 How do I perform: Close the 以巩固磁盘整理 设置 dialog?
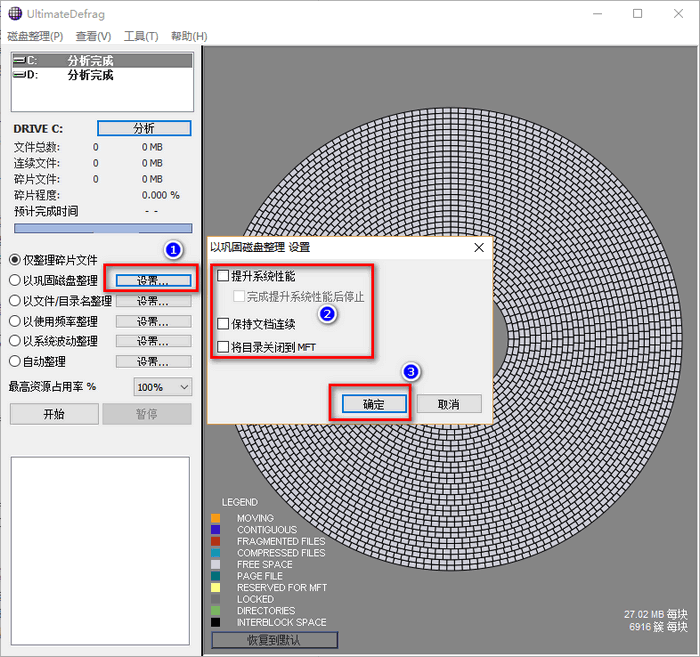point(479,247)
